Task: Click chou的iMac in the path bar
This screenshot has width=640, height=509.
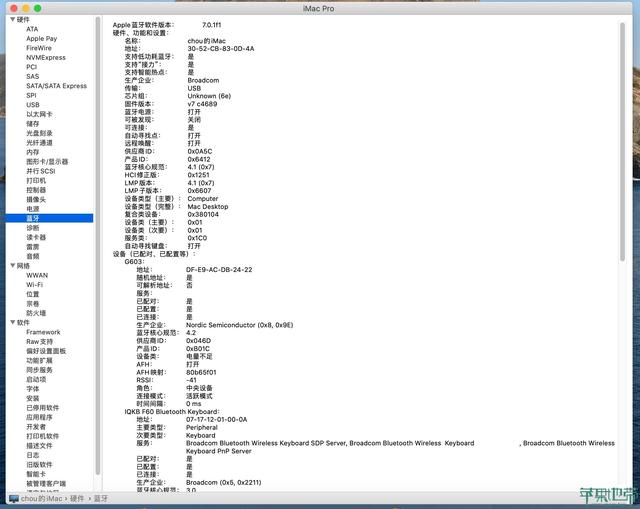Action: point(42,498)
